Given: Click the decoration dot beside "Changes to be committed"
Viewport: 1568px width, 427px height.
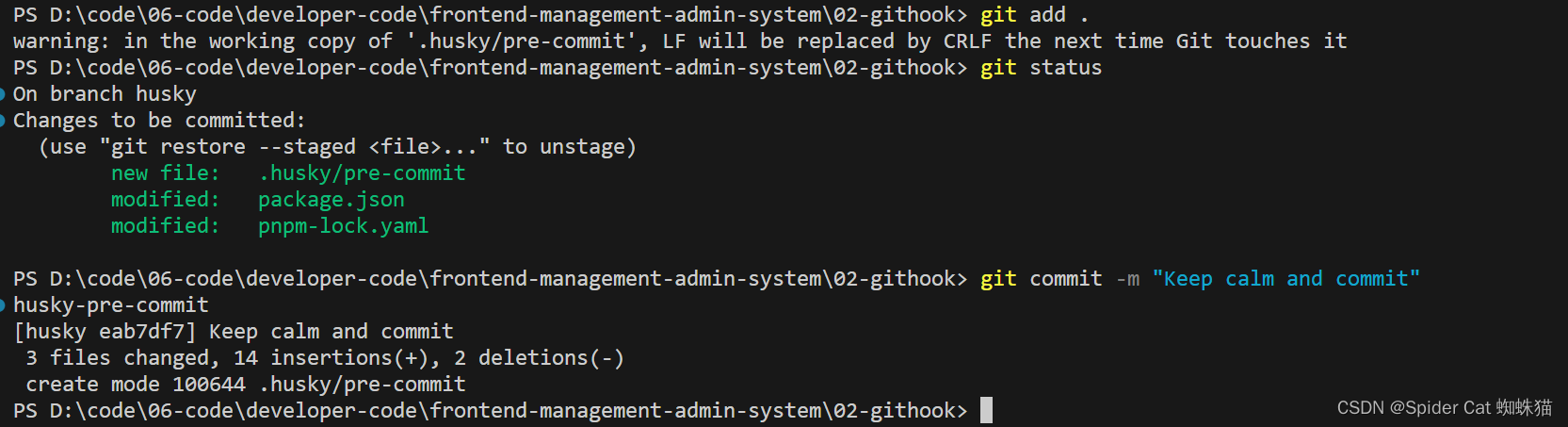Looking at the screenshot, I should click(x=3, y=120).
